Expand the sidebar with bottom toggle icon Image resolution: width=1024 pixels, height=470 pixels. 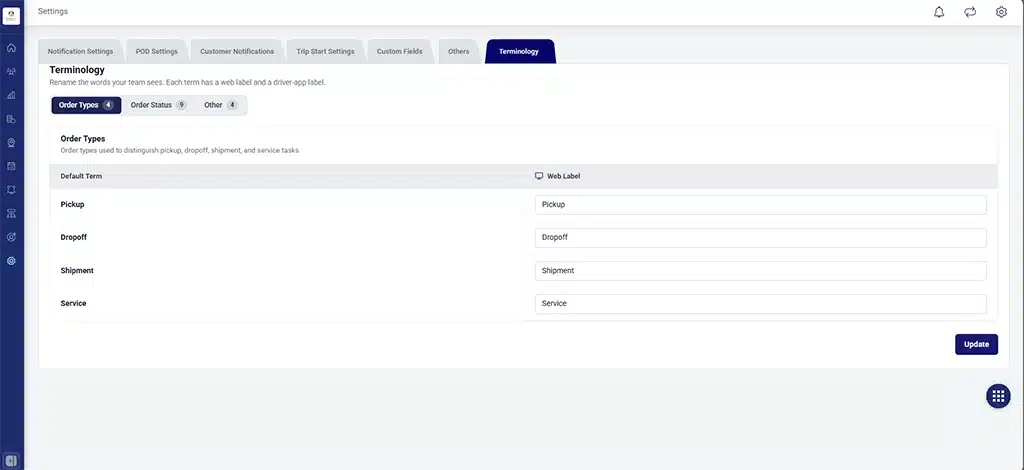coord(12,460)
